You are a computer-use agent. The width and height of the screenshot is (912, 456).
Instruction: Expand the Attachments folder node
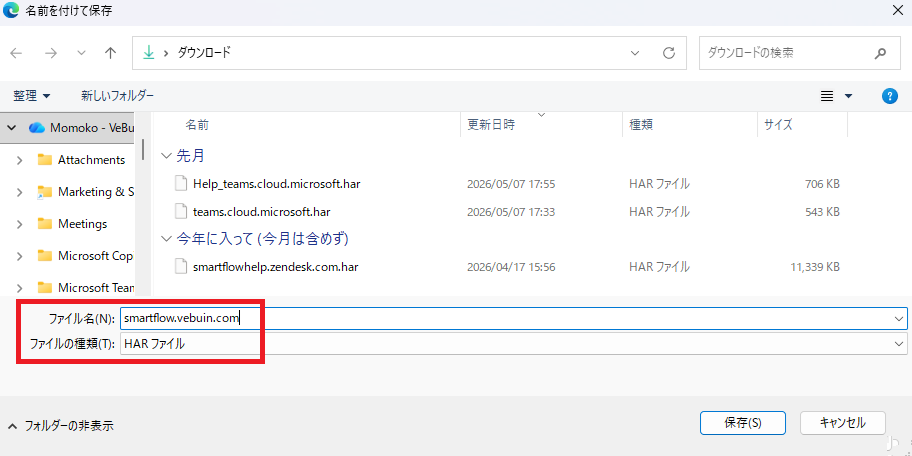coord(19,160)
